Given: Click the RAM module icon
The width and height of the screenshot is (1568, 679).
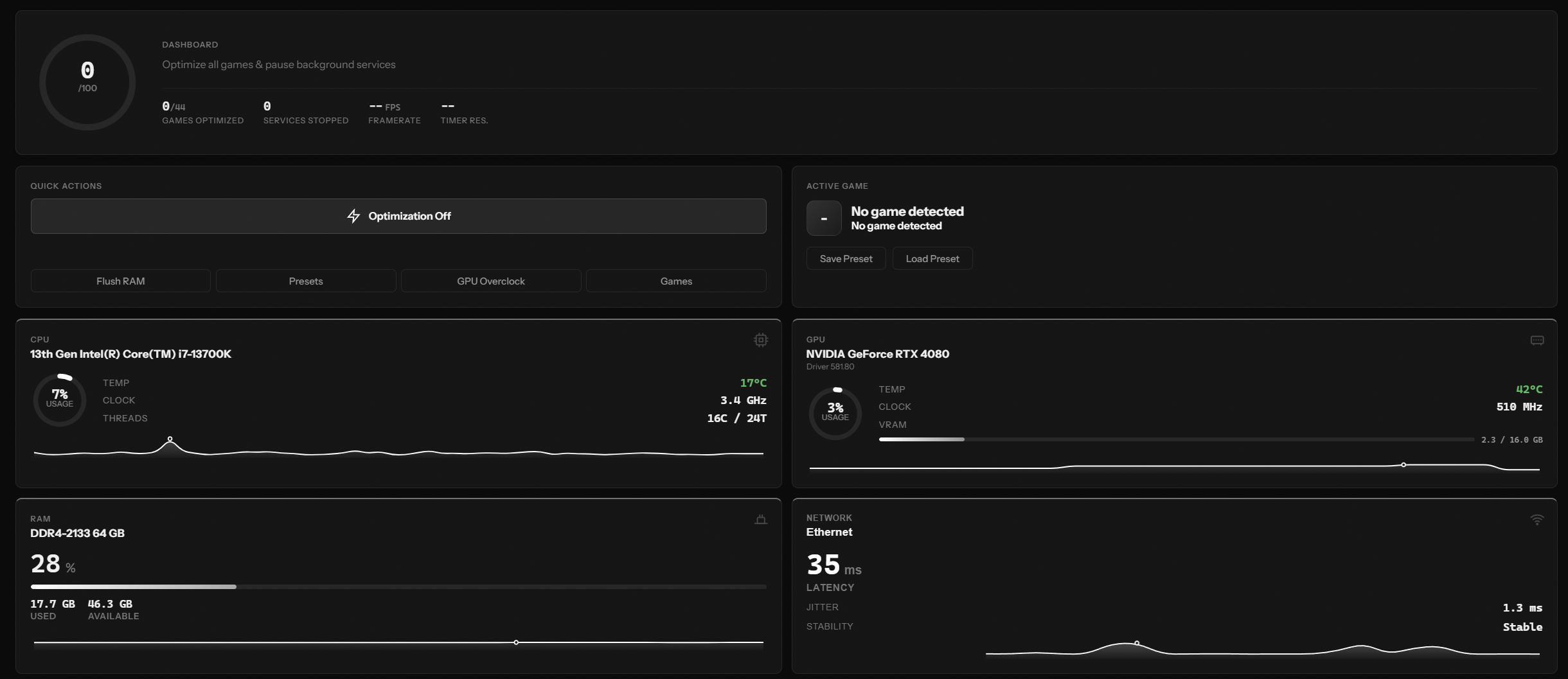Looking at the screenshot, I should pos(760,518).
